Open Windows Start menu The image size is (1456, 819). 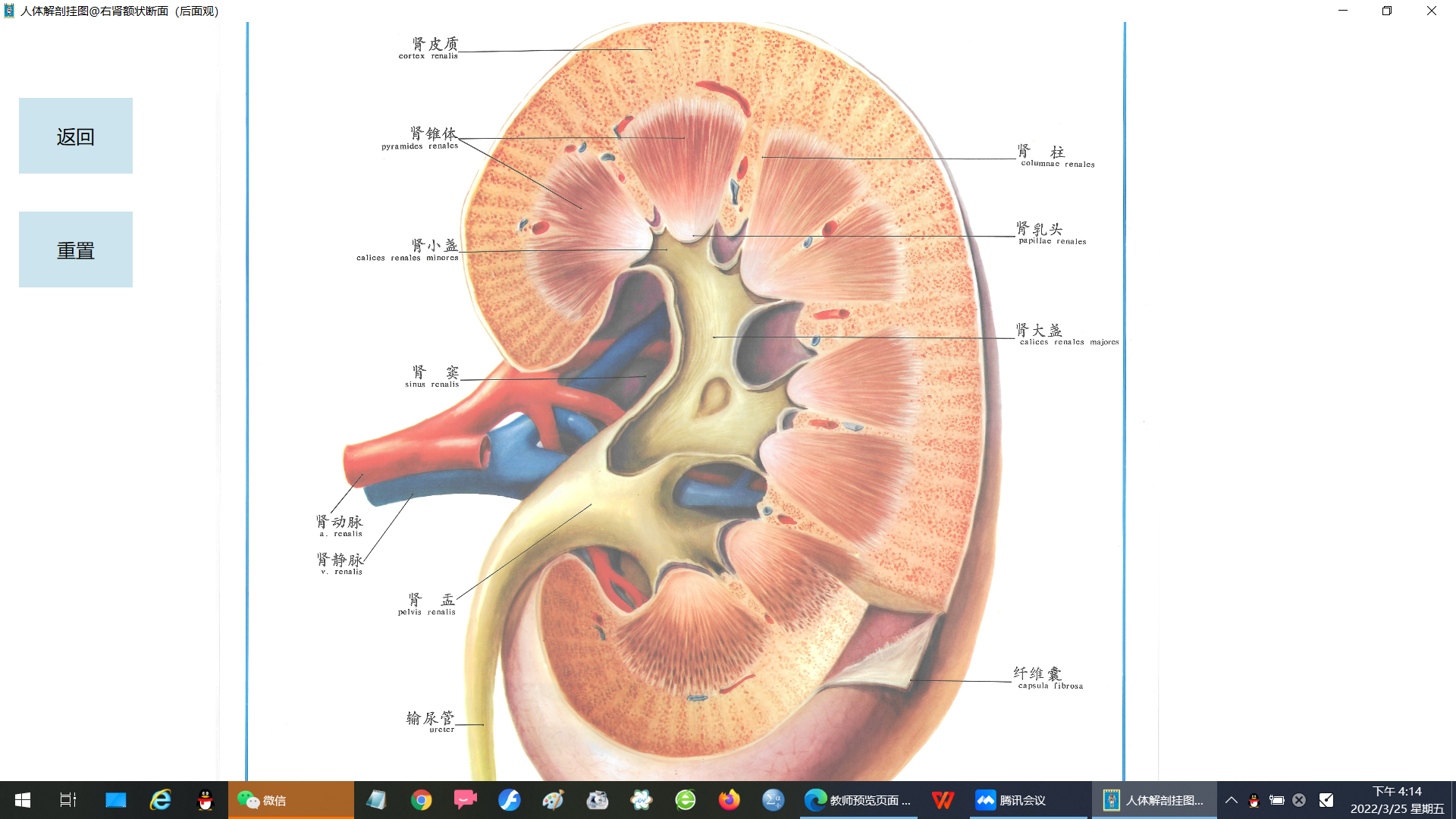[x=23, y=800]
